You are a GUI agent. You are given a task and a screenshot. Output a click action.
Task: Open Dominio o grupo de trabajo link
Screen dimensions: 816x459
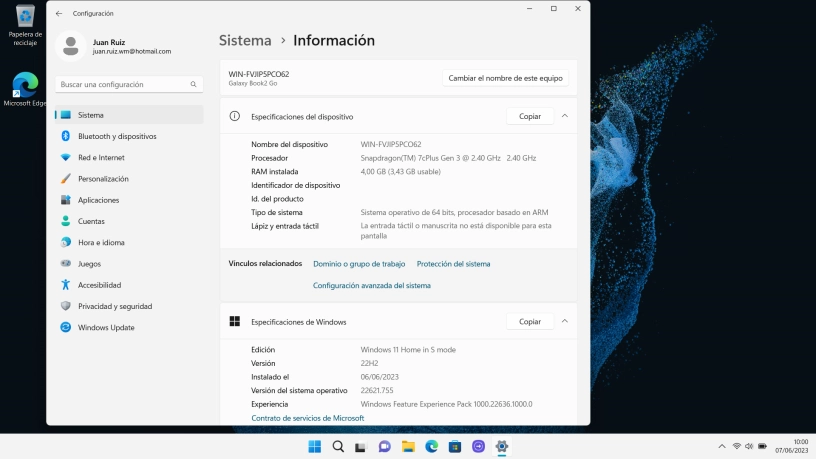359,264
